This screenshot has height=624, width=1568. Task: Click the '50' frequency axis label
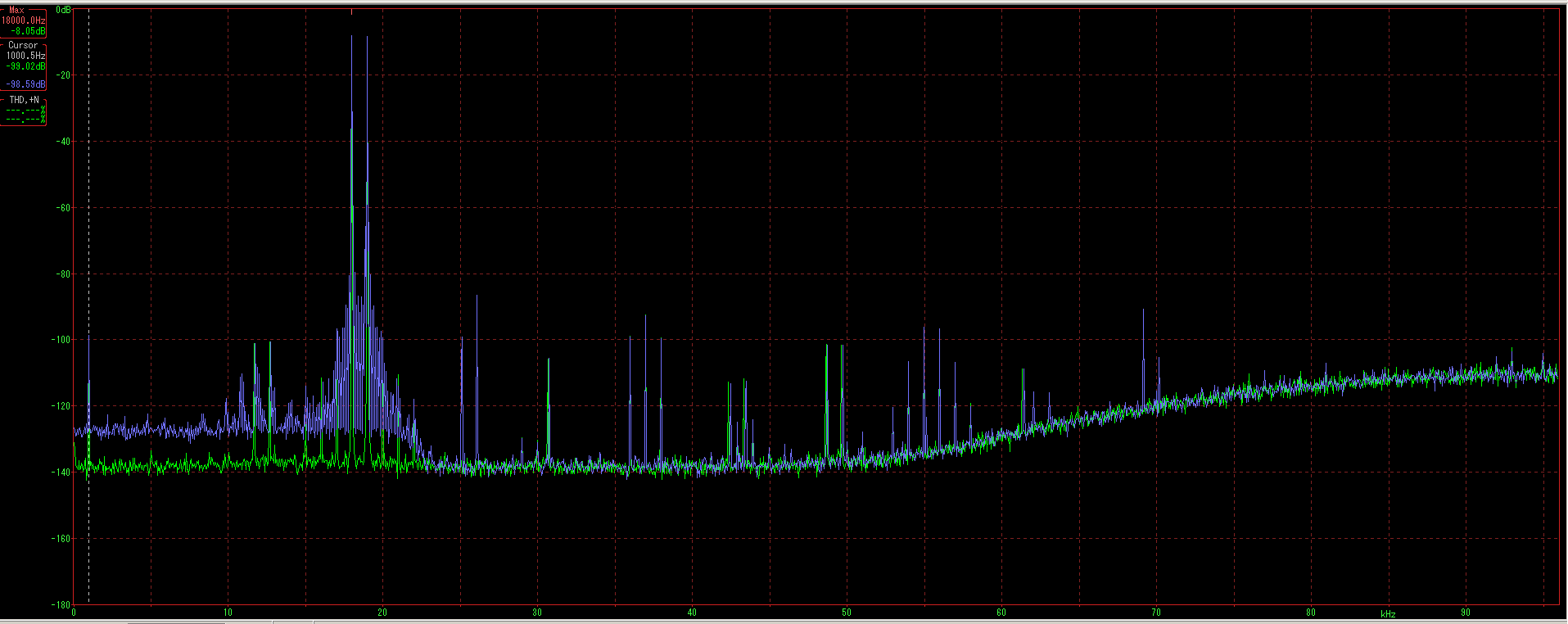click(x=847, y=613)
